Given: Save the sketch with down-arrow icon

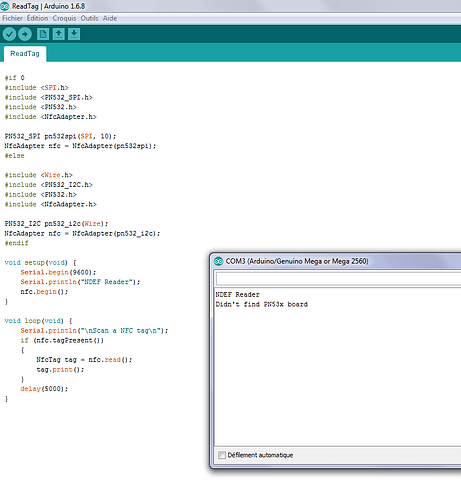Looking at the screenshot, I should point(74,34).
